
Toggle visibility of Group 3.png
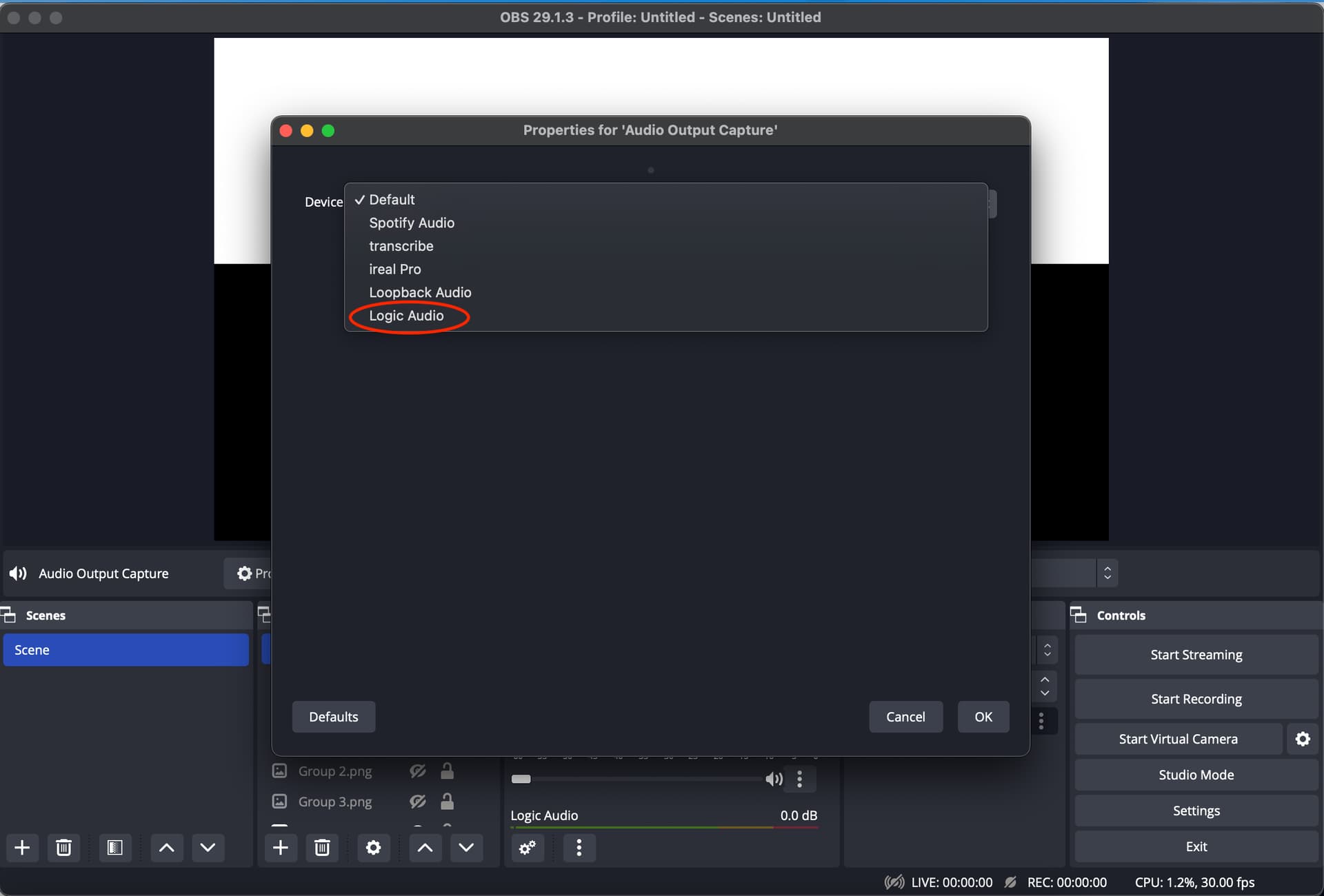coord(417,802)
